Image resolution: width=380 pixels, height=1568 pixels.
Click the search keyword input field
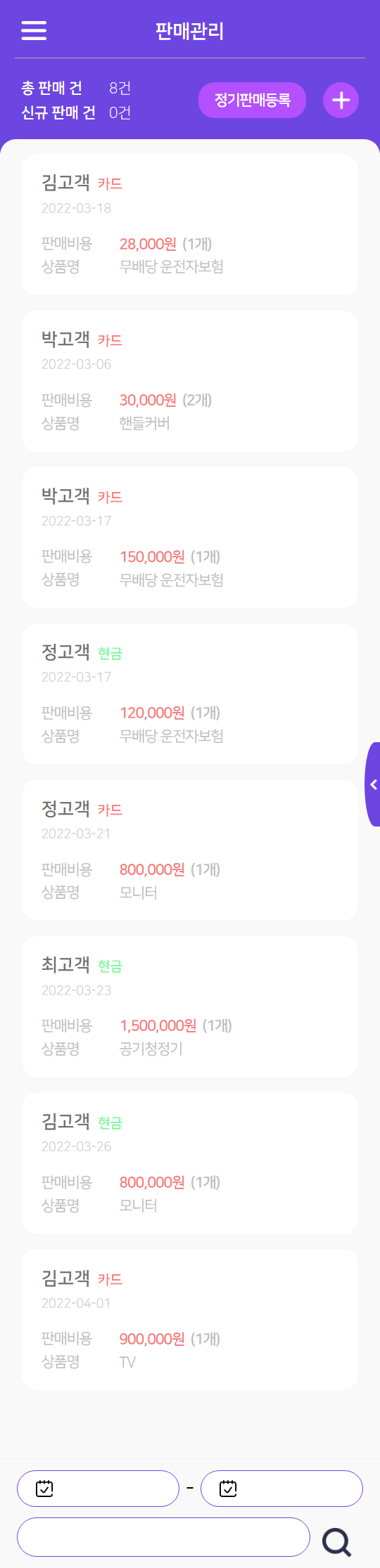coord(163,1537)
